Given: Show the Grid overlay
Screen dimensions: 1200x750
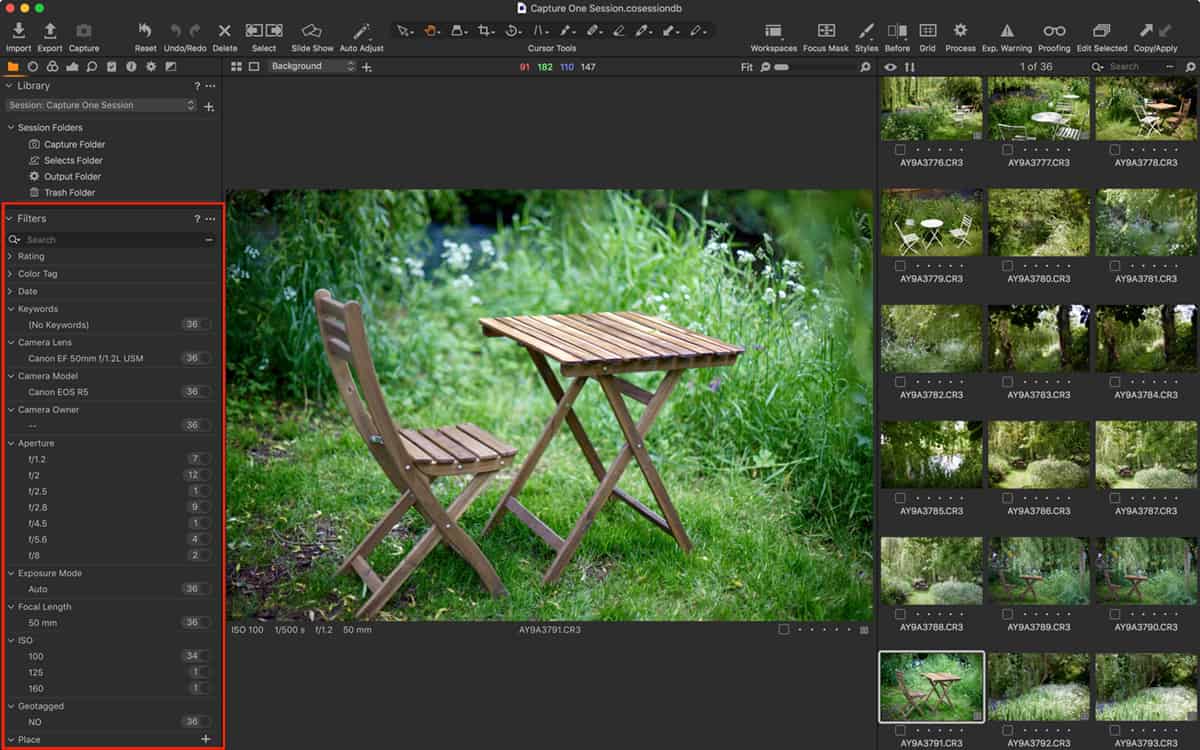Looking at the screenshot, I should click(x=927, y=32).
